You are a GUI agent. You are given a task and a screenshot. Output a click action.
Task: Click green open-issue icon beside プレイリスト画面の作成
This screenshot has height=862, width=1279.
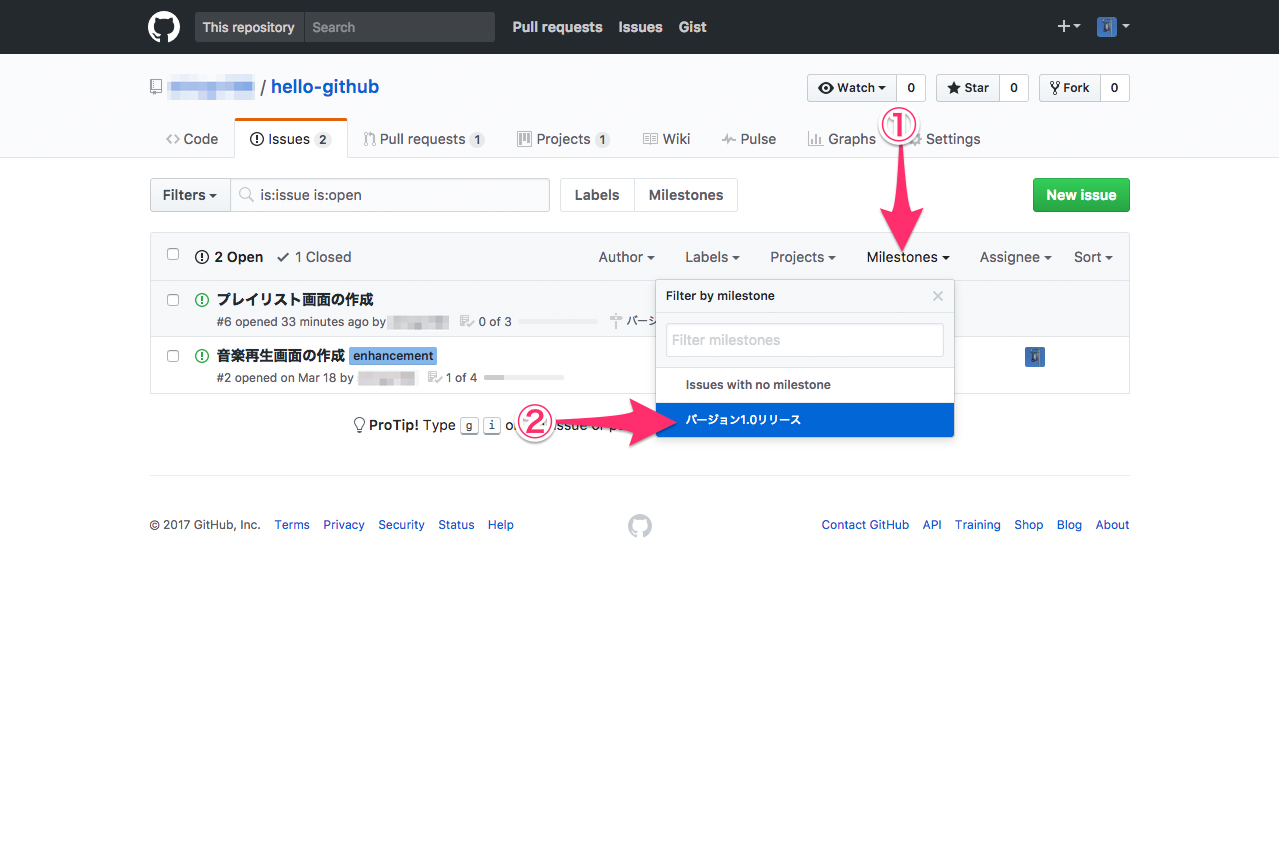pyautogui.click(x=201, y=298)
